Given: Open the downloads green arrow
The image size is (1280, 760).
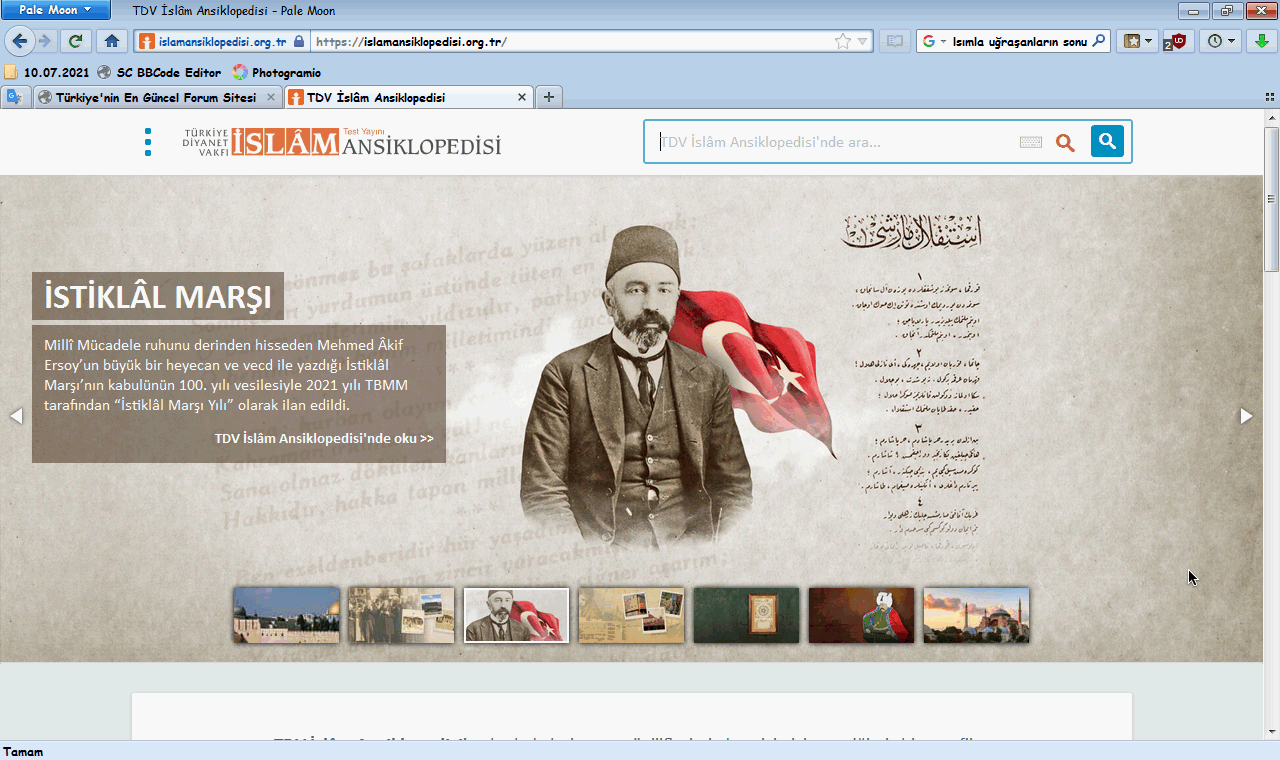Looking at the screenshot, I should [x=1263, y=41].
